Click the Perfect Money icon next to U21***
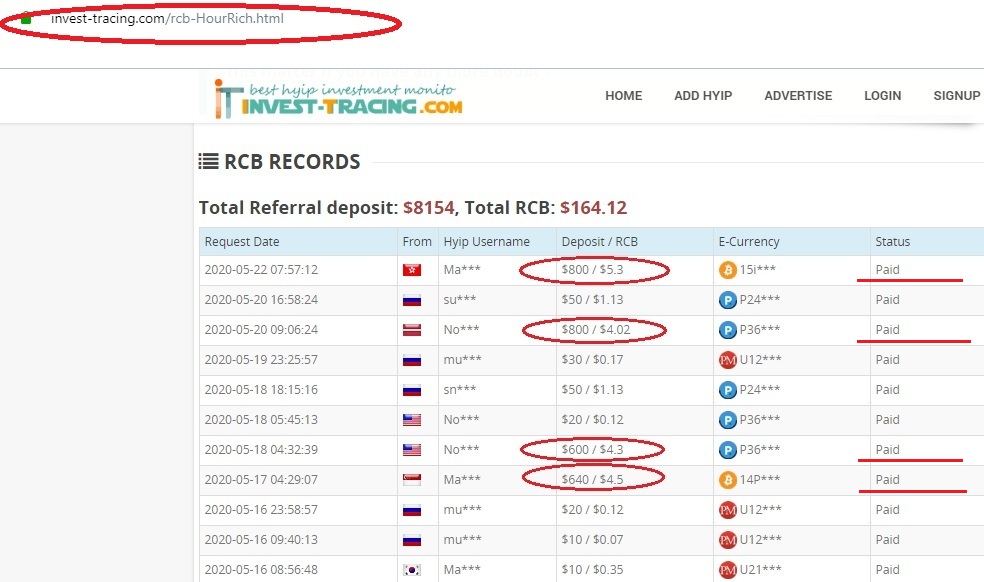Image resolution: width=984 pixels, height=582 pixels. (x=727, y=570)
